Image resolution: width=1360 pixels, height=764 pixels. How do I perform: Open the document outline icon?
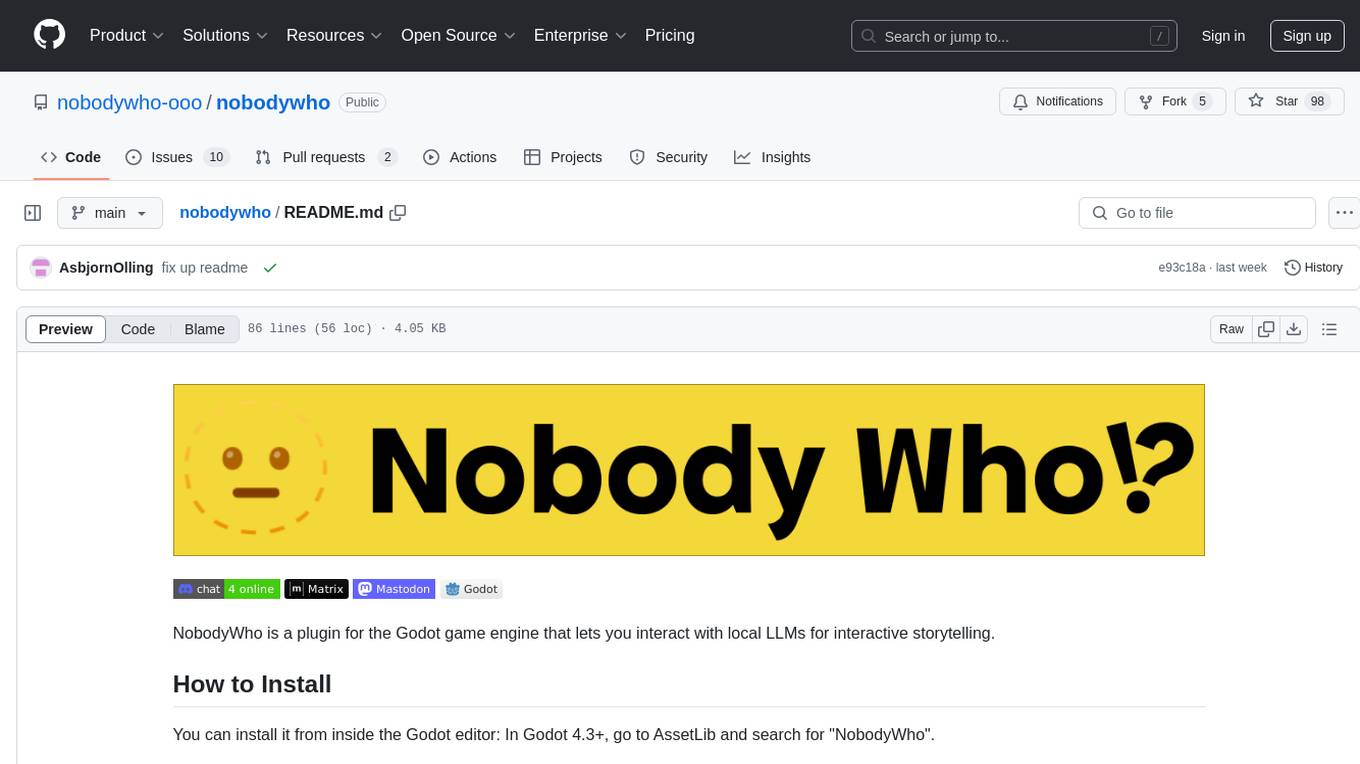(1329, 329)
